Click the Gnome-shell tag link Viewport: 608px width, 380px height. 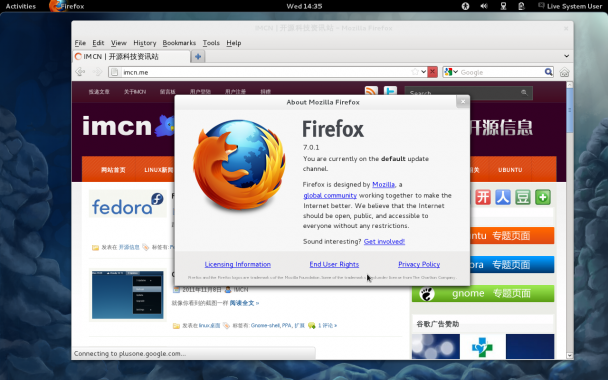pos(266,326)
